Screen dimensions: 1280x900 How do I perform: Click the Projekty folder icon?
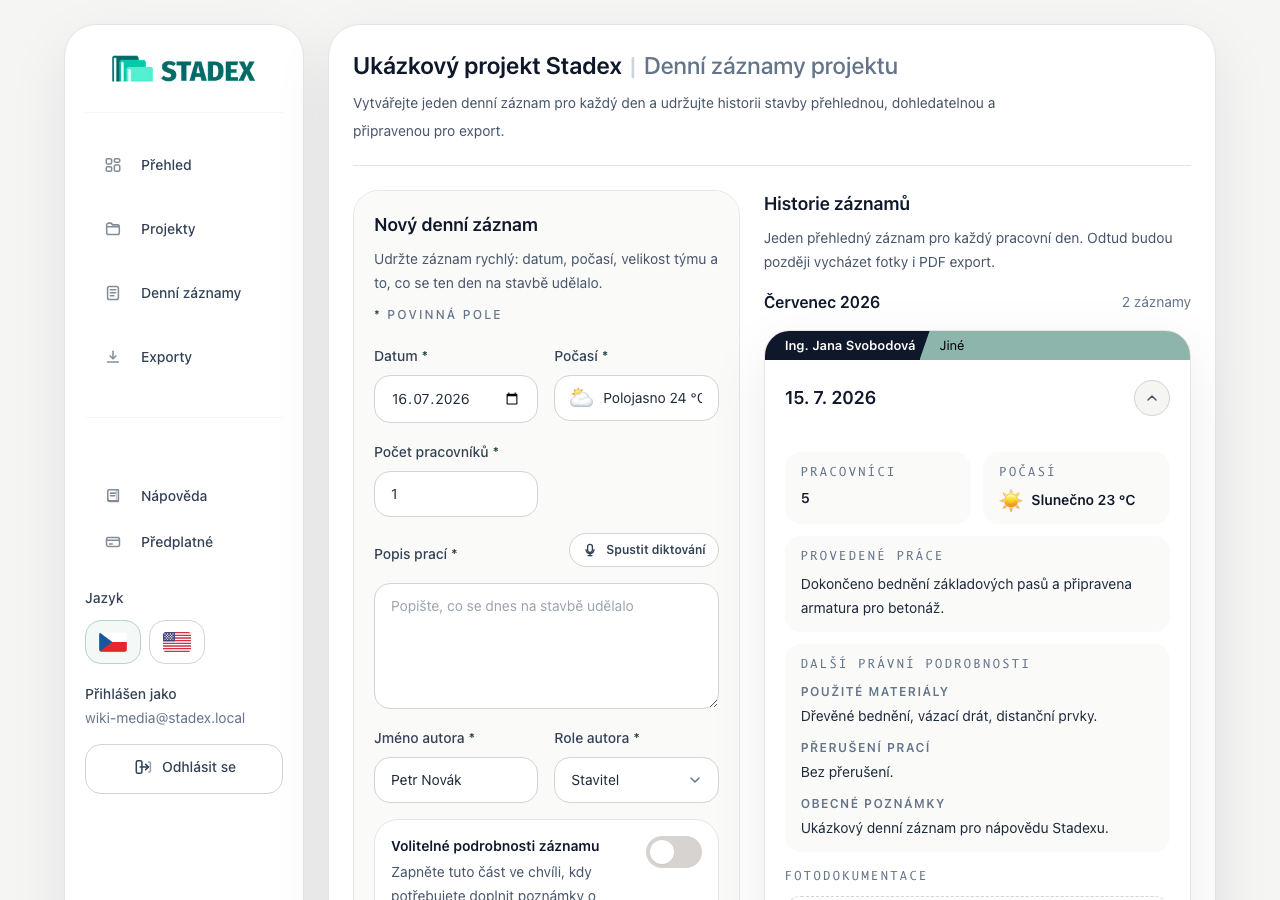pyautogui.click(x=113, y=229)
